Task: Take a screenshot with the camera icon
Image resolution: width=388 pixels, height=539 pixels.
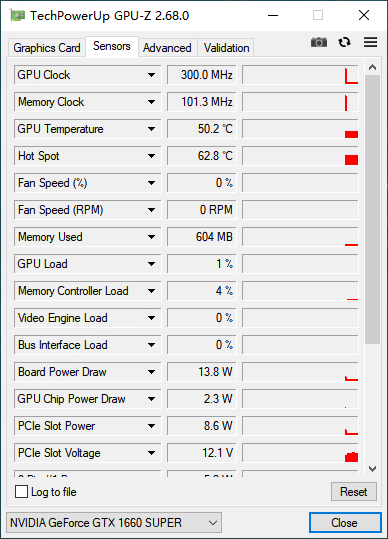Action: tap(319, 42)
